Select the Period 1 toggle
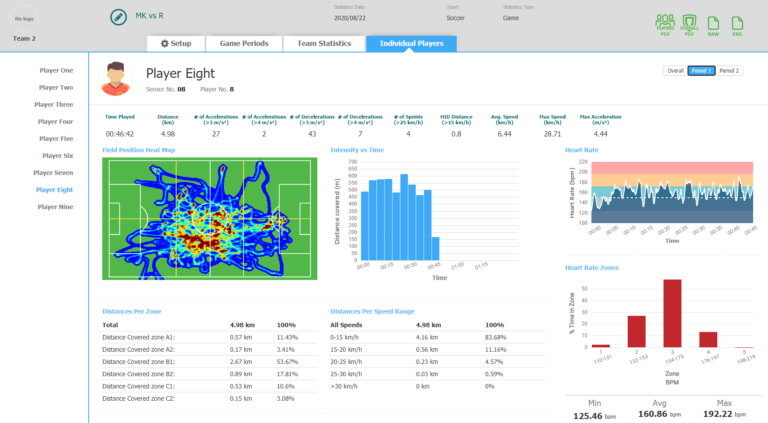 [x=701, y=70]
